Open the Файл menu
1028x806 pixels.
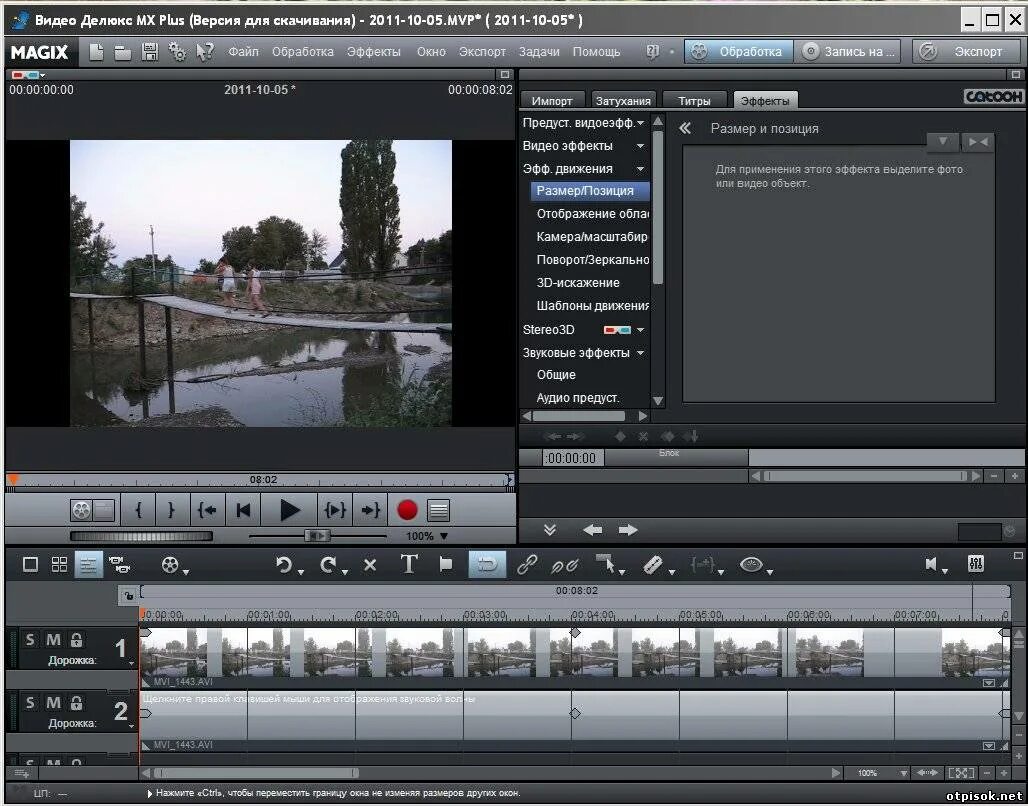243,52
